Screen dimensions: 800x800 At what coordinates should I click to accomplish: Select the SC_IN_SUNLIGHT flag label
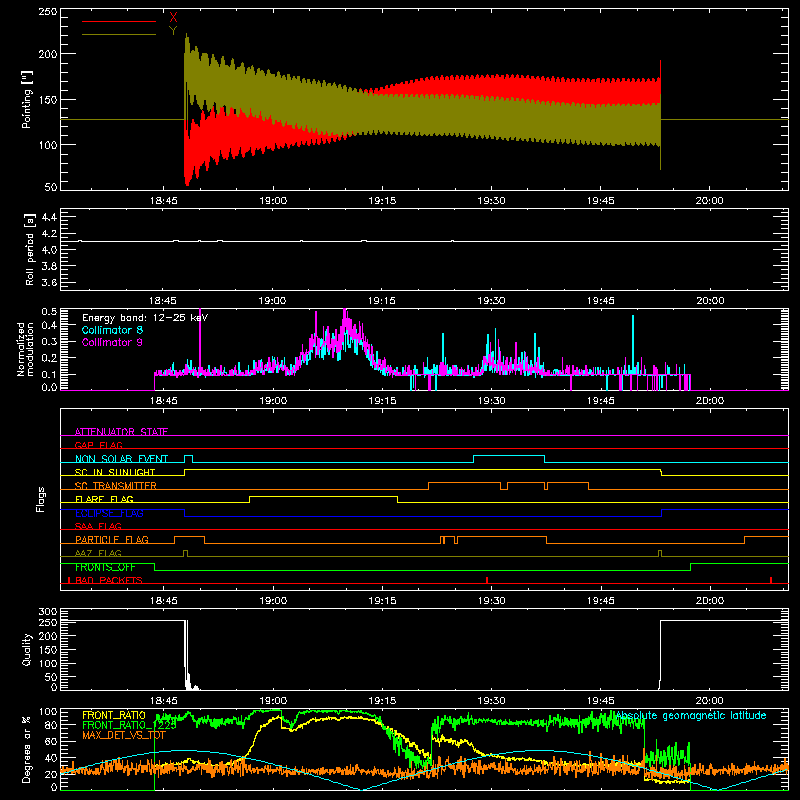tap(115, 472)
